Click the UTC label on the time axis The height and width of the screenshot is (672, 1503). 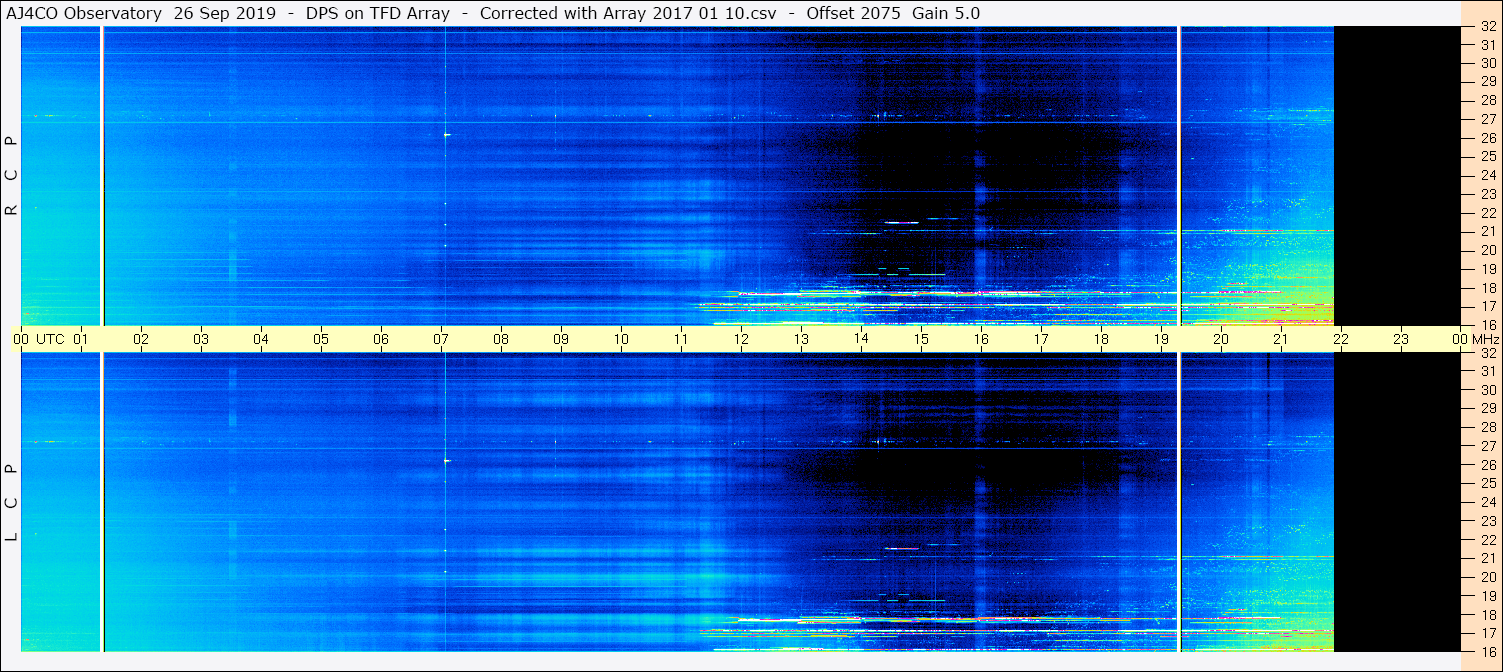point(50,340)
